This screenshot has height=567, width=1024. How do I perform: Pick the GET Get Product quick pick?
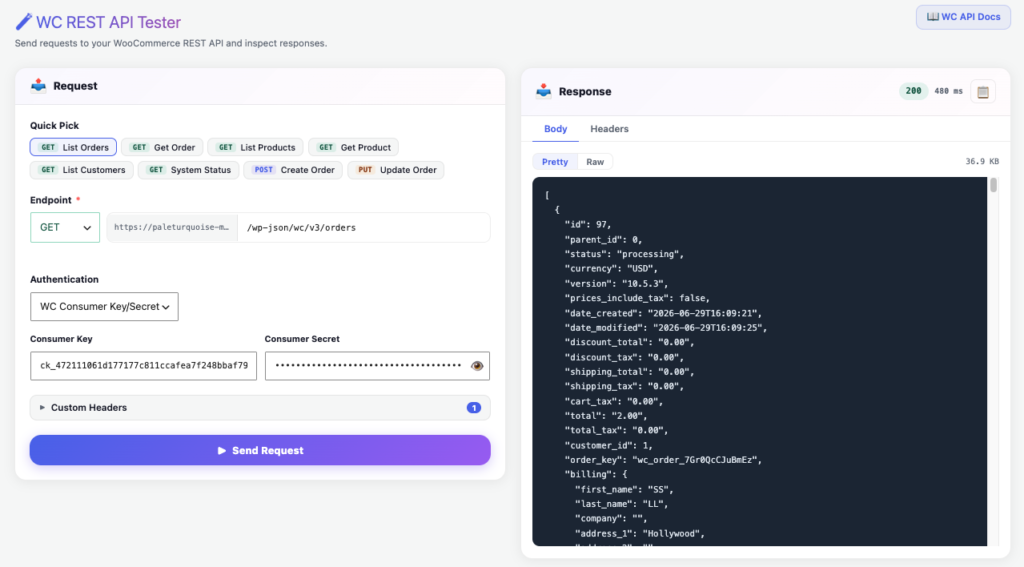(x=353, y=147)
